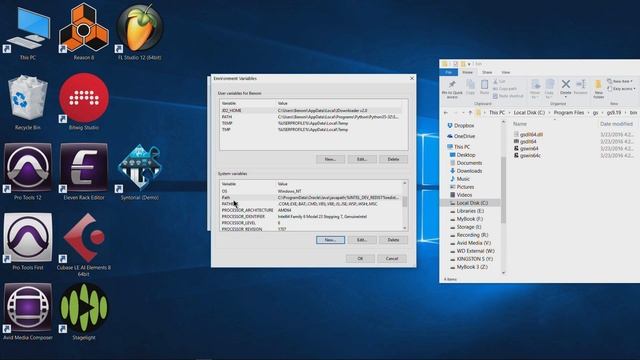Go up one level with Explorer's Up arrow
This screenshot has width=640, height=360.
pyautogui.click(x=470, y=113)
